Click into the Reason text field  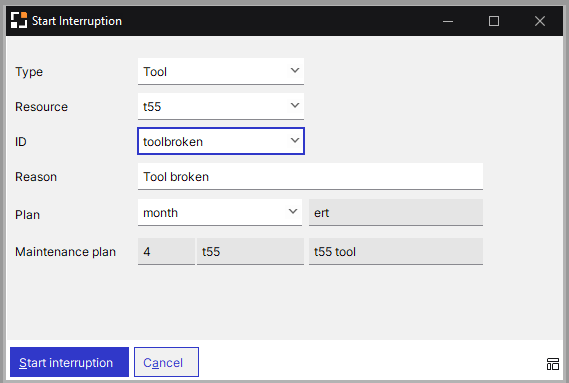pos(310,176)
